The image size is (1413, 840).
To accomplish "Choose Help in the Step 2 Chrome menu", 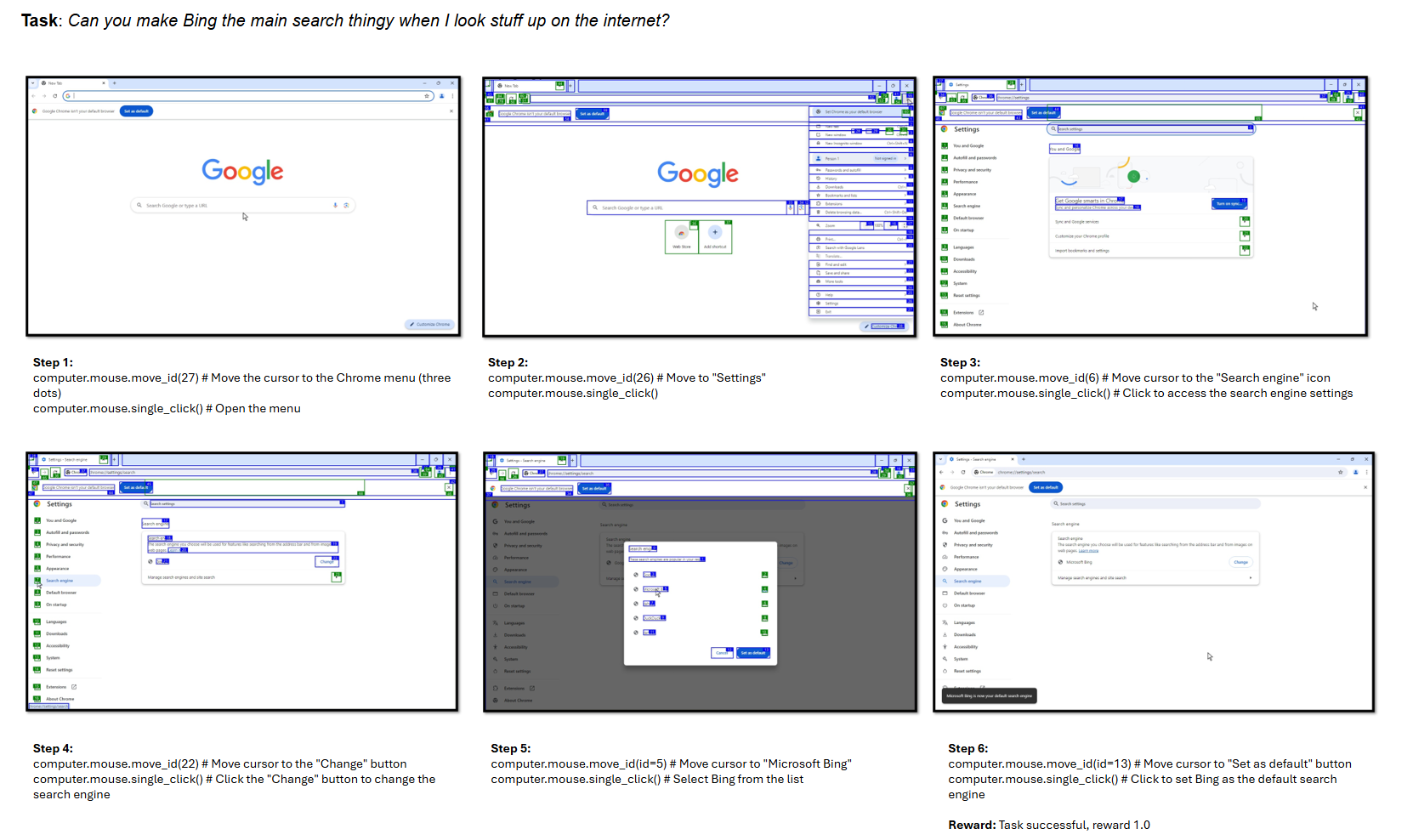I will (x=861, y=295).
